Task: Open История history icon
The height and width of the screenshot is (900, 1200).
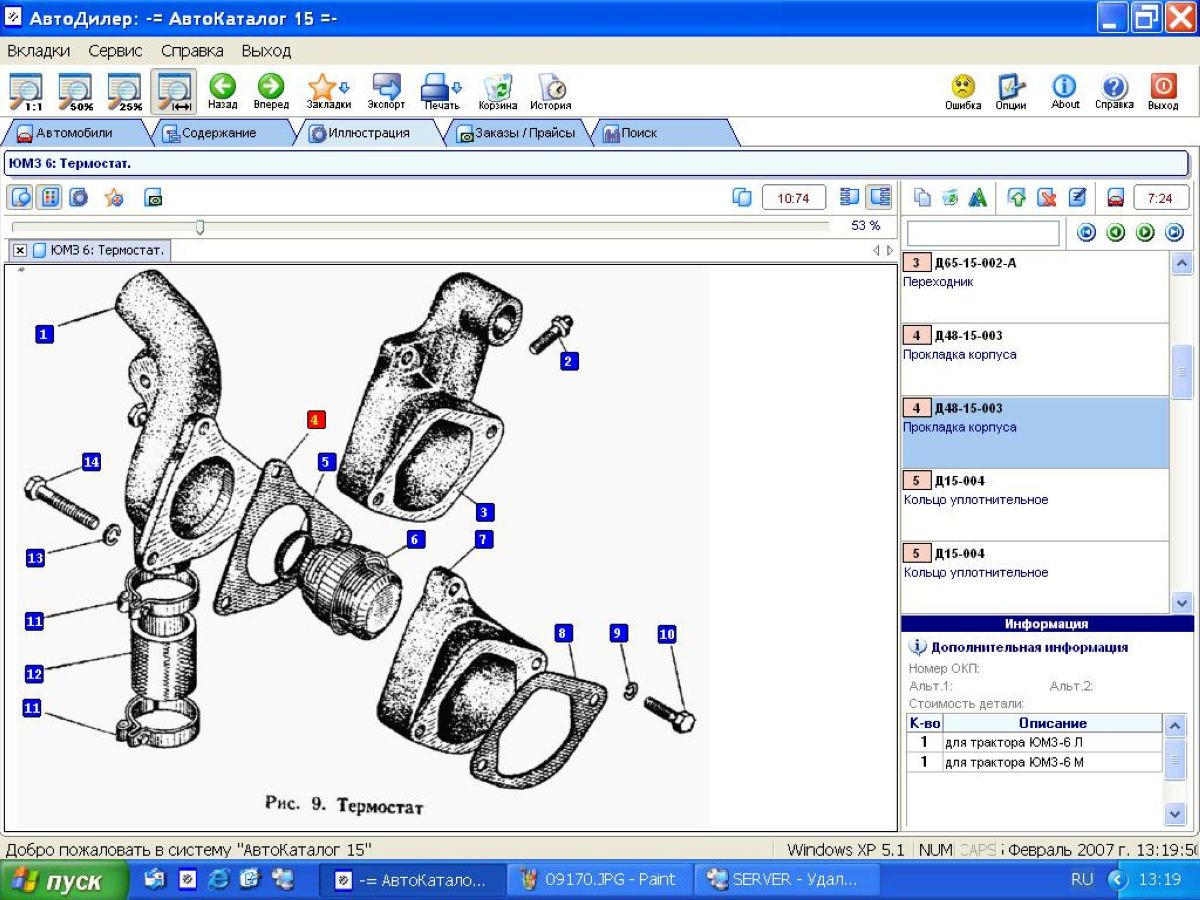Action: click(550, 91)
